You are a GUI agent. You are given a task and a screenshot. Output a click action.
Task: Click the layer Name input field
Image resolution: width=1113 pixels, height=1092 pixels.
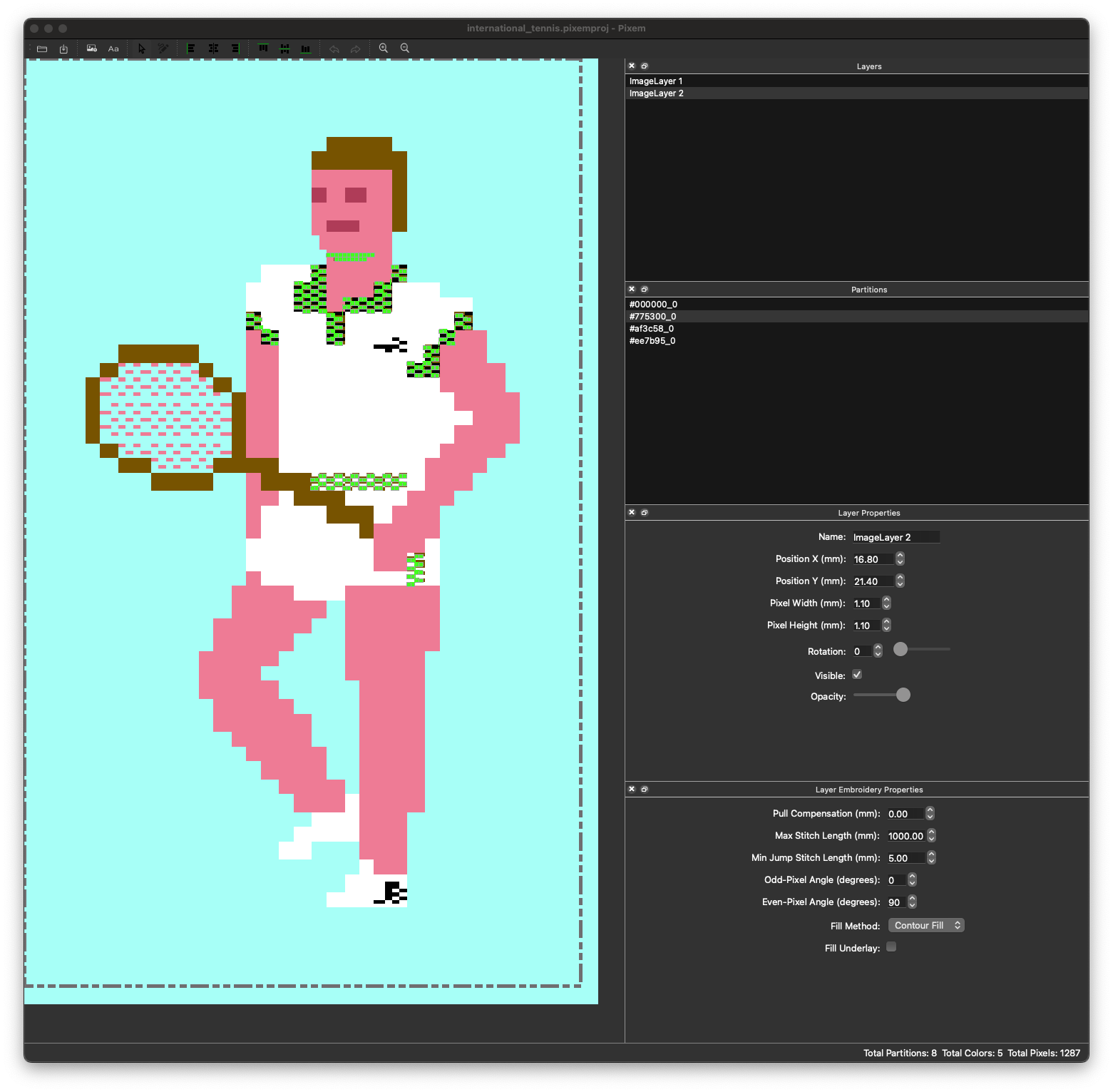click(x=896, y=537)
